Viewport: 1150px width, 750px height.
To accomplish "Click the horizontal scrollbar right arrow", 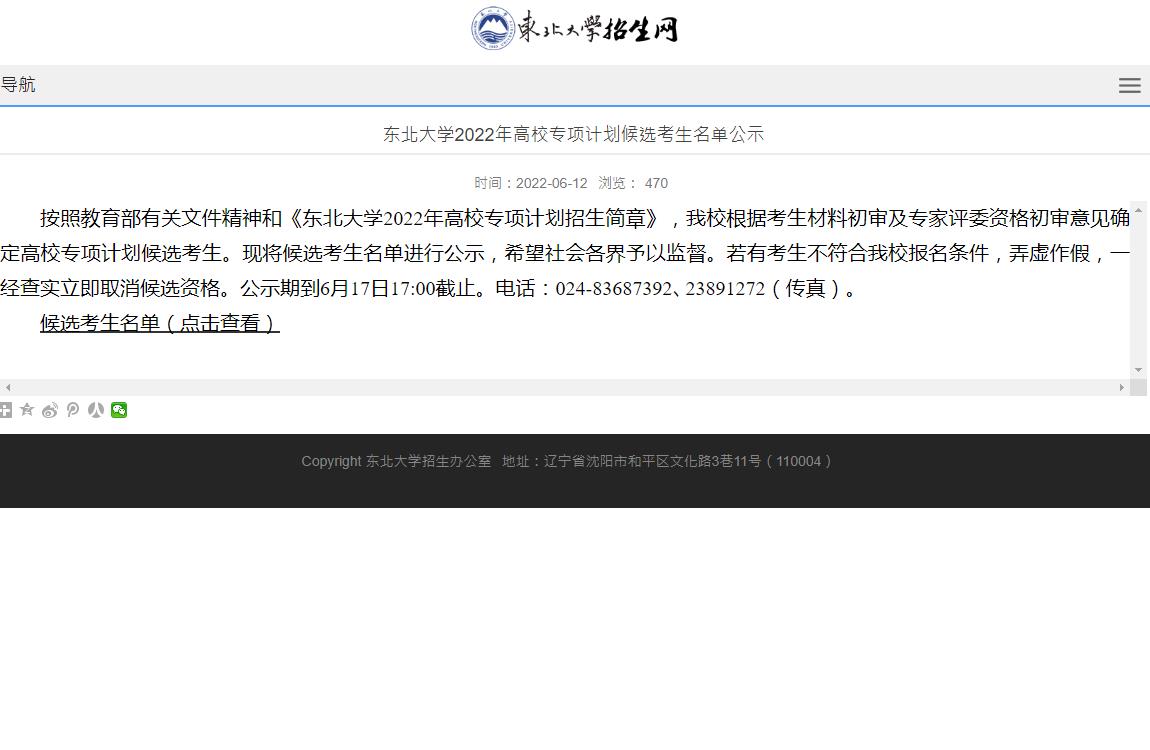I will pyautogui.click(x=1121, y=387).
